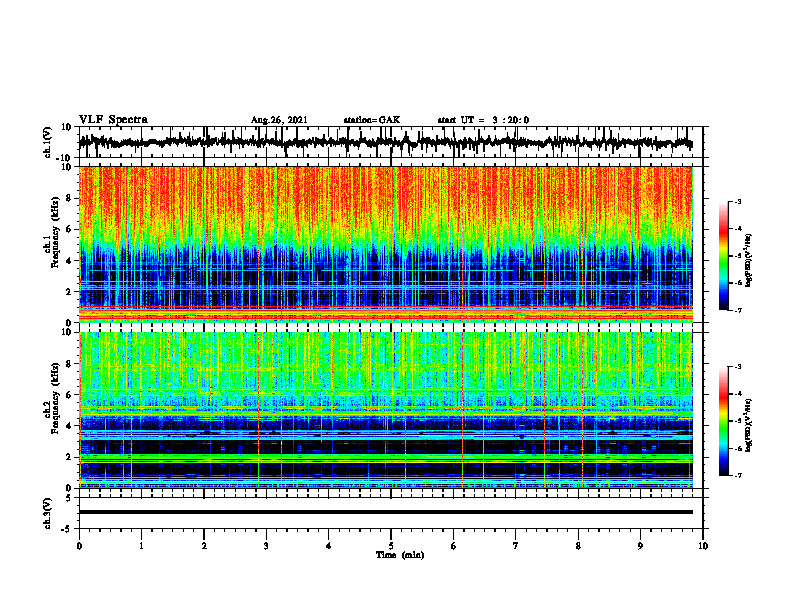Click the "-3" label atop the ch.2 color bar
The image size is (792, 612).
[737, 367]
